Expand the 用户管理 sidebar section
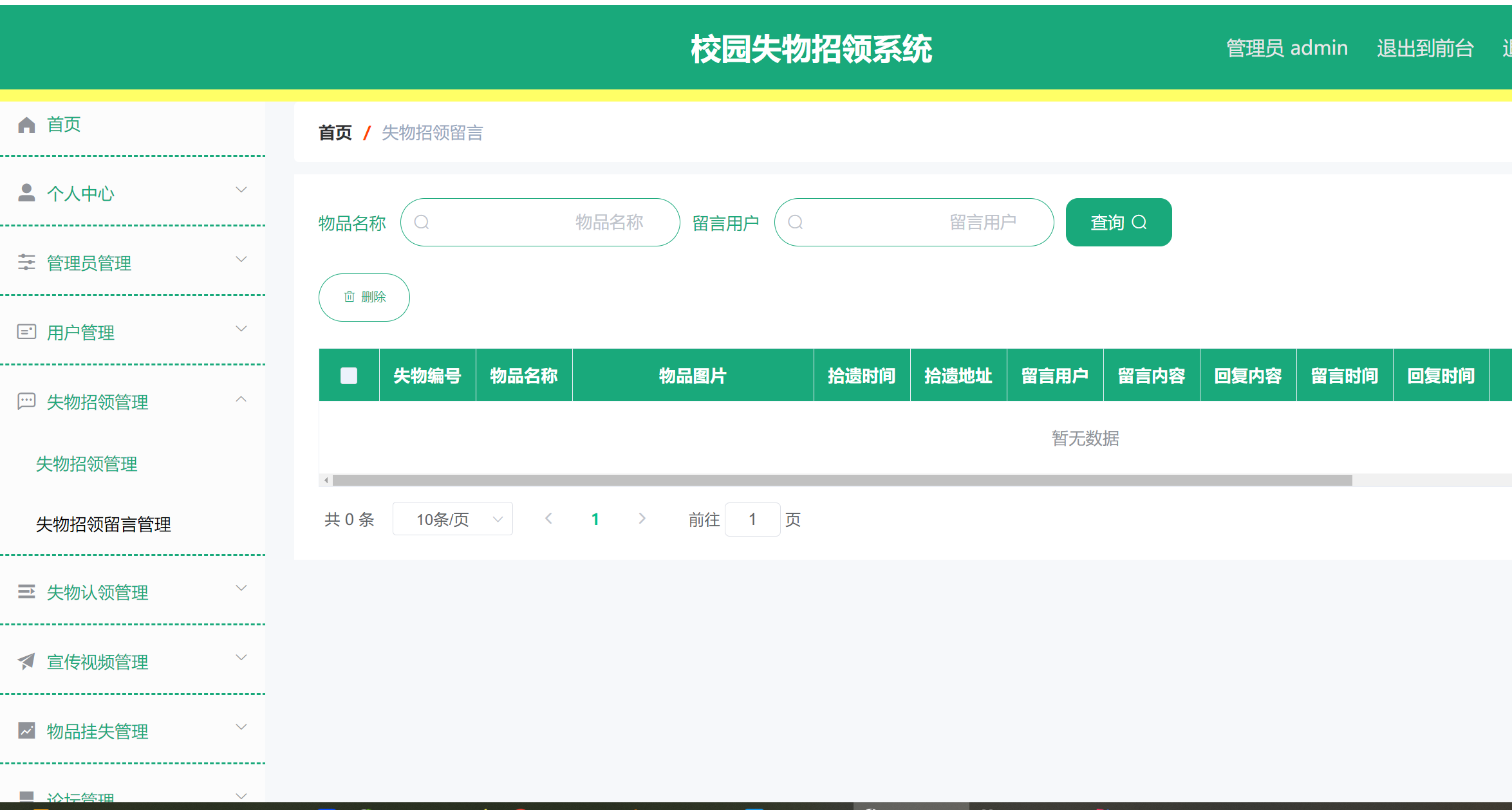The height and width of the screenshot is (810, 1512). (241, 327)
